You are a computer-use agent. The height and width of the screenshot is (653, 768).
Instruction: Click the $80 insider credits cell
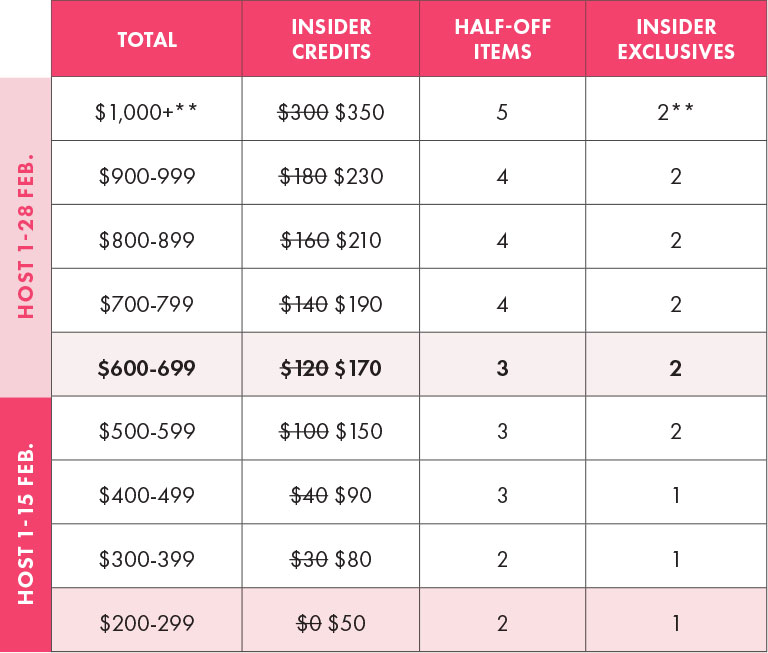coord(331,556)
